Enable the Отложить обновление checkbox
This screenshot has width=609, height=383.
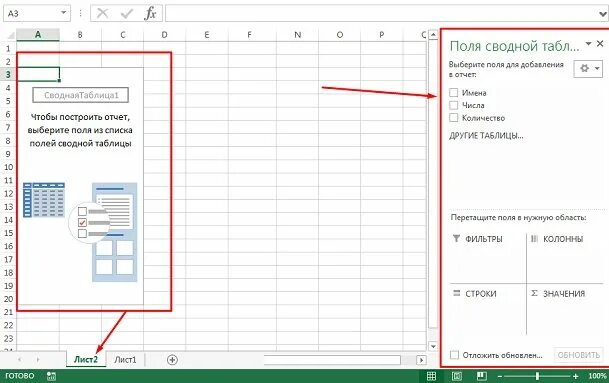tap(454, 355)
